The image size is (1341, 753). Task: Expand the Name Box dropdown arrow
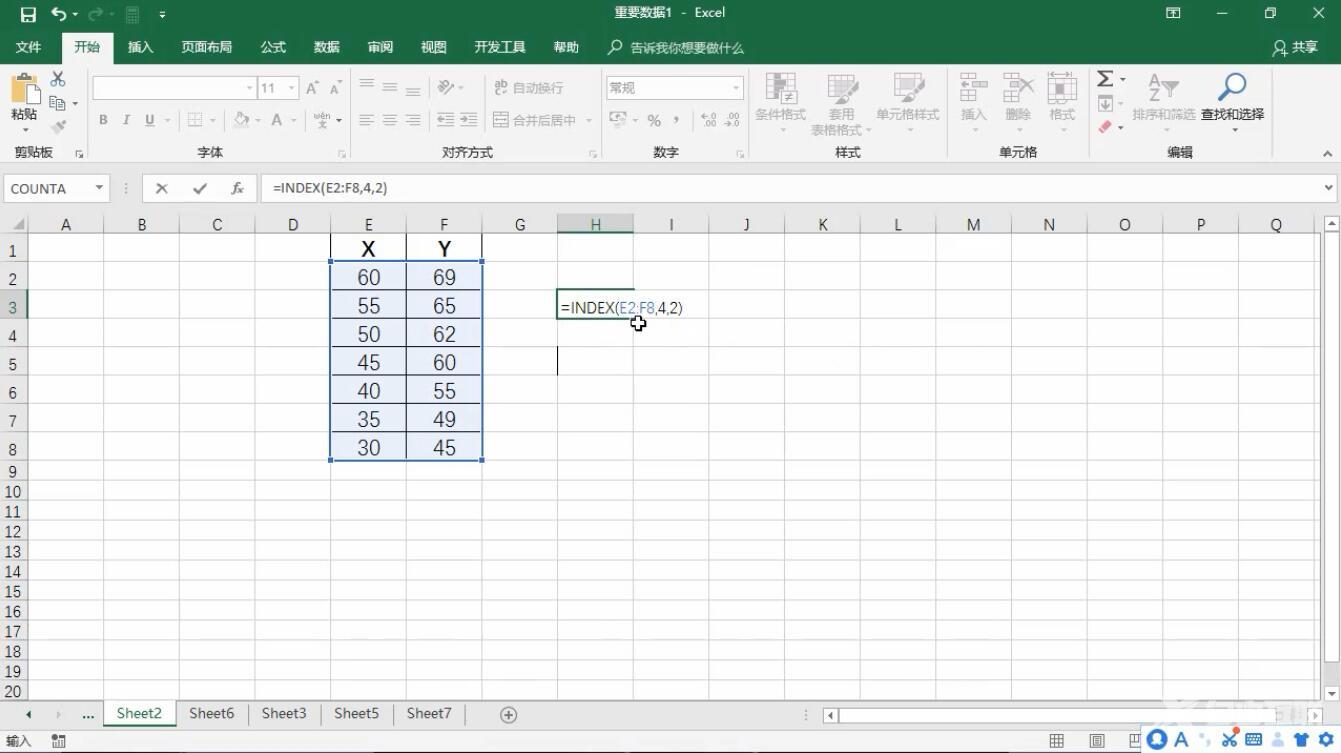(x=99, y=188)
